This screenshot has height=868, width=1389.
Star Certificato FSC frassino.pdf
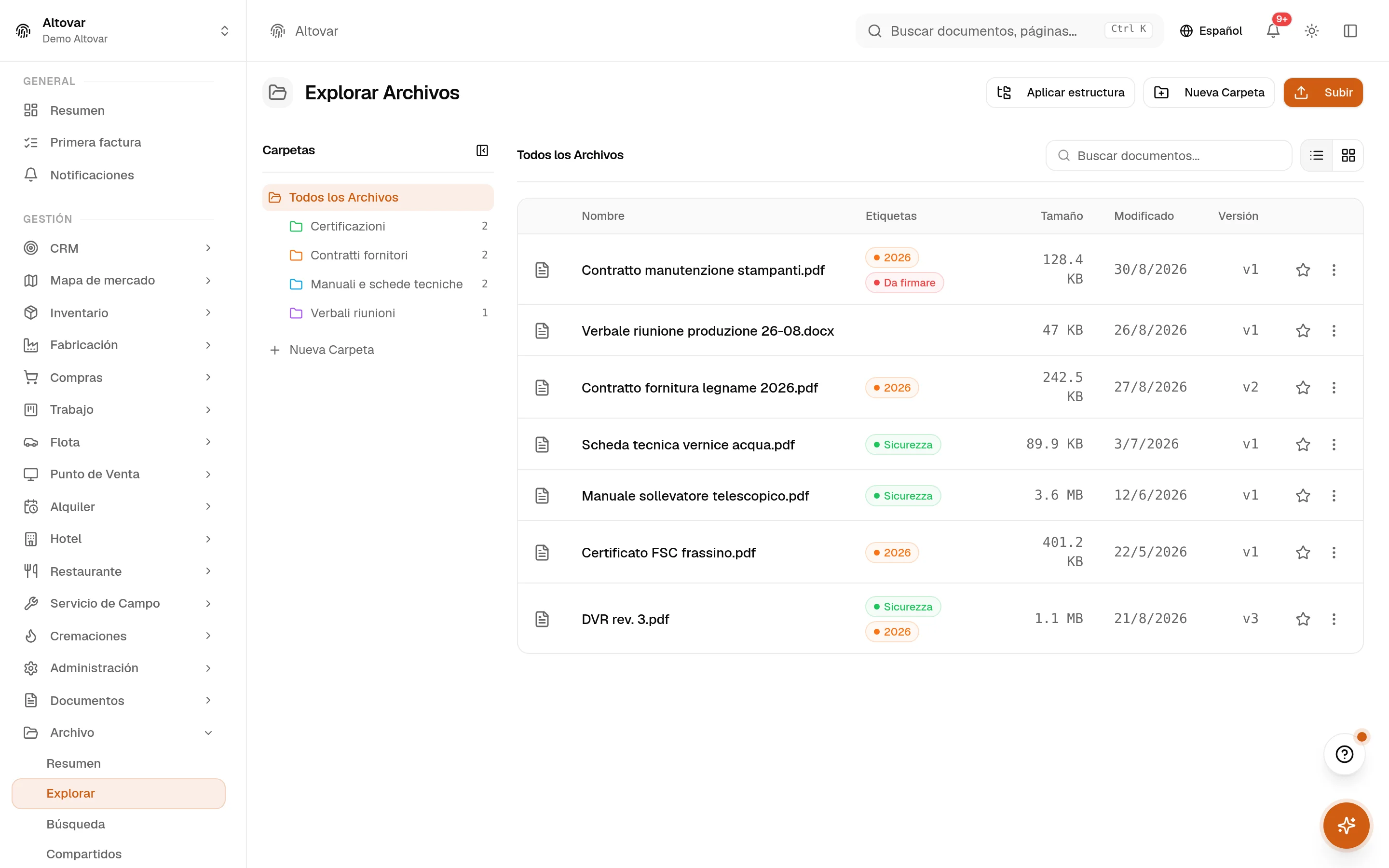1303,552
